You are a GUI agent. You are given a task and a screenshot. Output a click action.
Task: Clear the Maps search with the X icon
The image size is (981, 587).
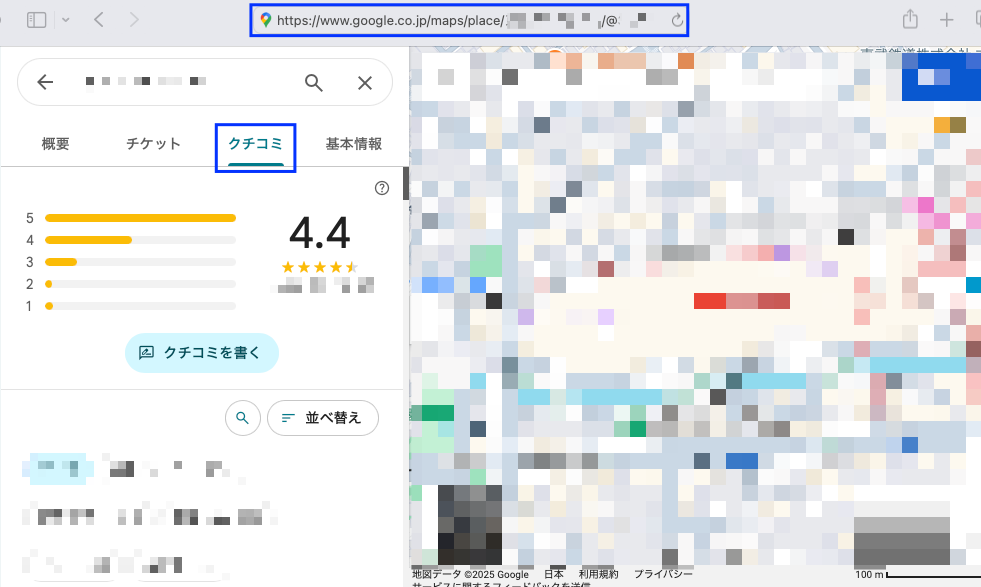tap(365, 82)
